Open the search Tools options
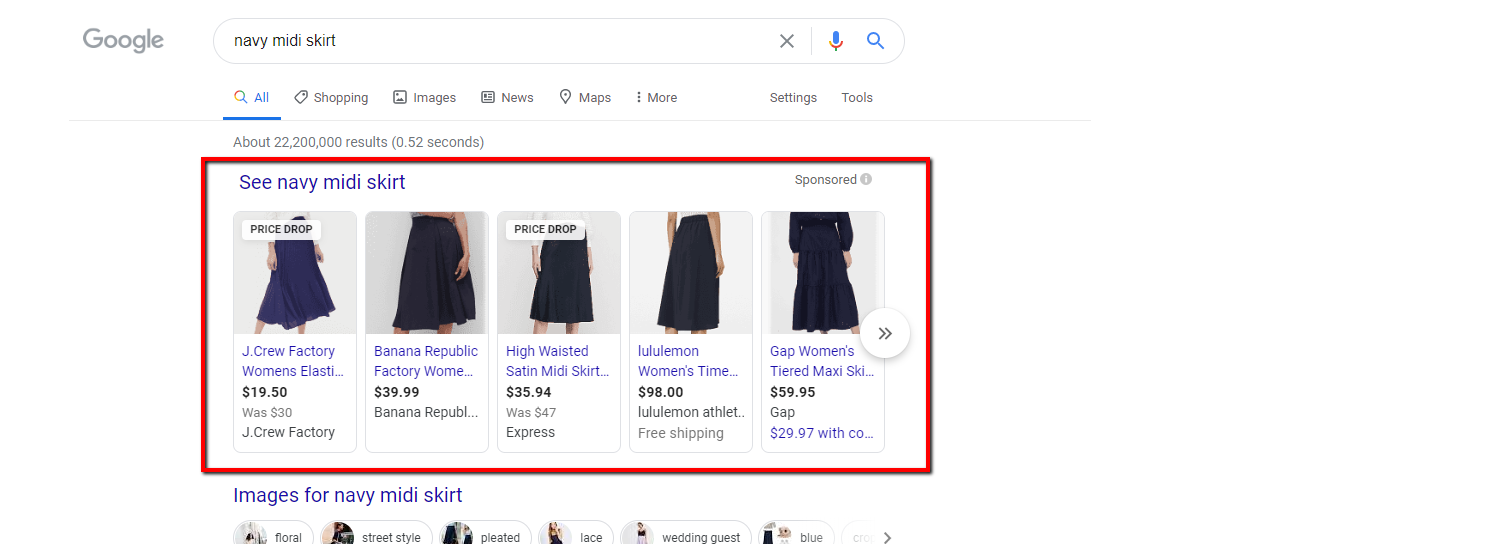This screenshot has height=544, width=1510. pos(857,98)
